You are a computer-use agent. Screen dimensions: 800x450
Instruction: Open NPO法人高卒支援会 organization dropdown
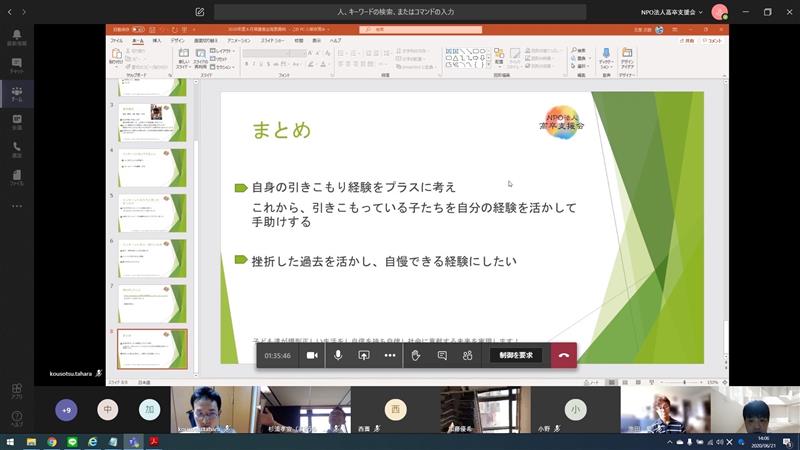coord(686,12)
